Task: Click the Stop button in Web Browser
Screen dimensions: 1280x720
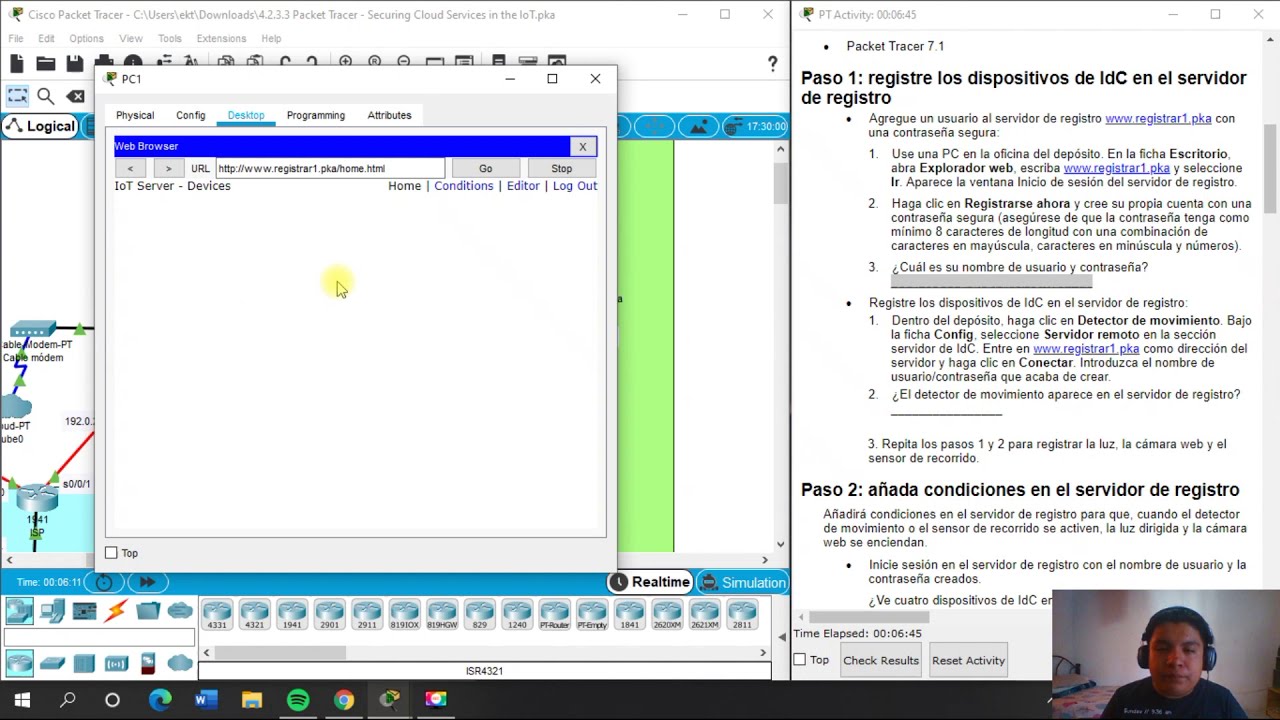Action: 561,168
